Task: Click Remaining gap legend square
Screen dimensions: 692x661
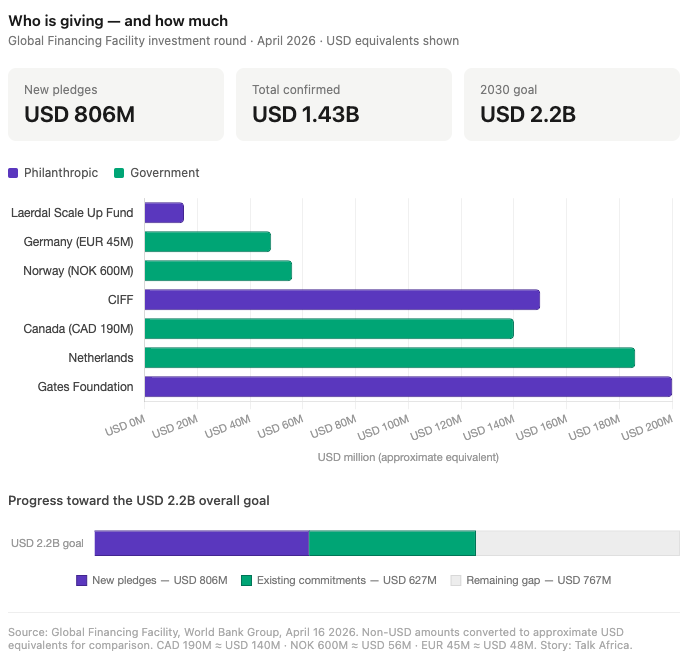Action: [456, 581]
